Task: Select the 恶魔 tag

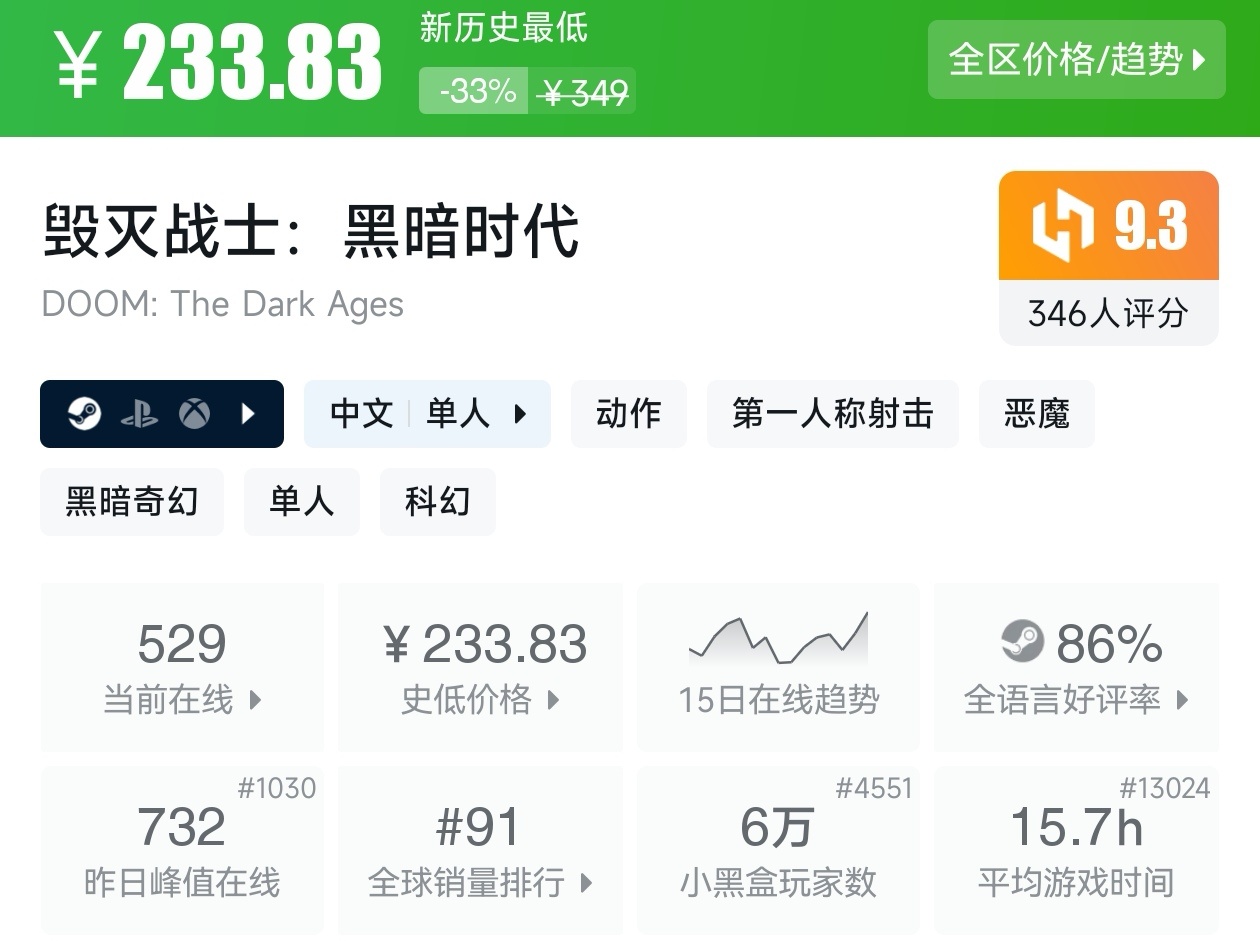Action: (x=1036, y=414)
